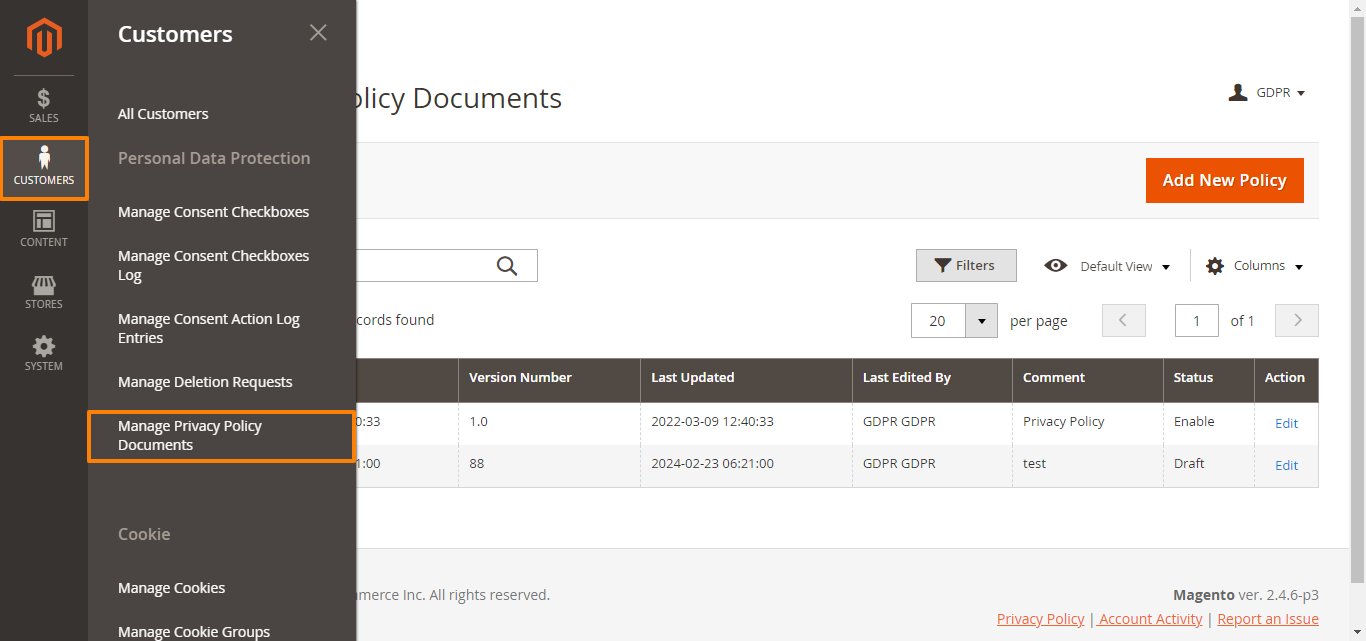
Task: Open the per page size dropdown arrow
Action: [981, 320]
